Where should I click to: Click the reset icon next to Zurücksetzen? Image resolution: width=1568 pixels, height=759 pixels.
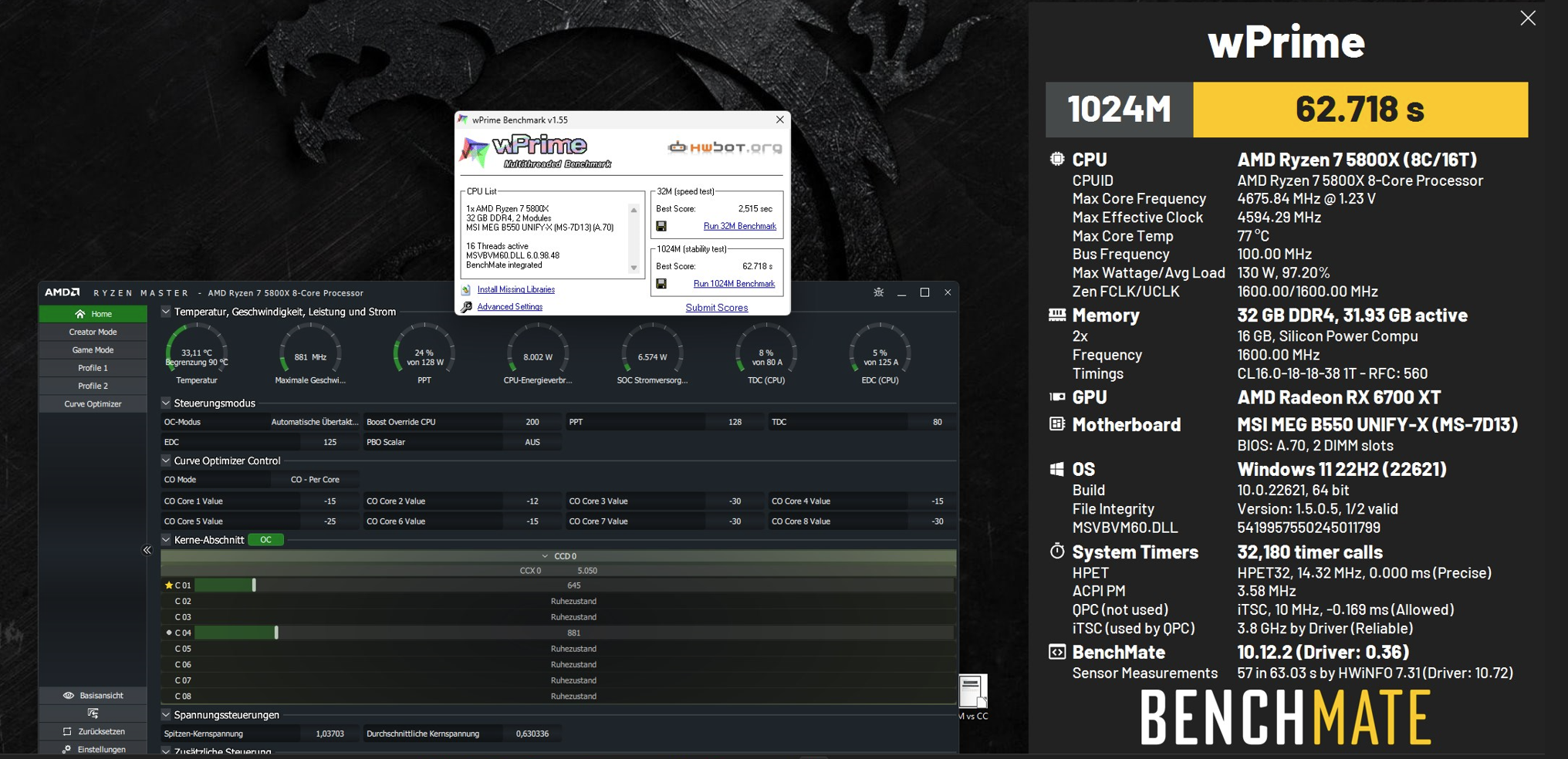click(67, 731)
